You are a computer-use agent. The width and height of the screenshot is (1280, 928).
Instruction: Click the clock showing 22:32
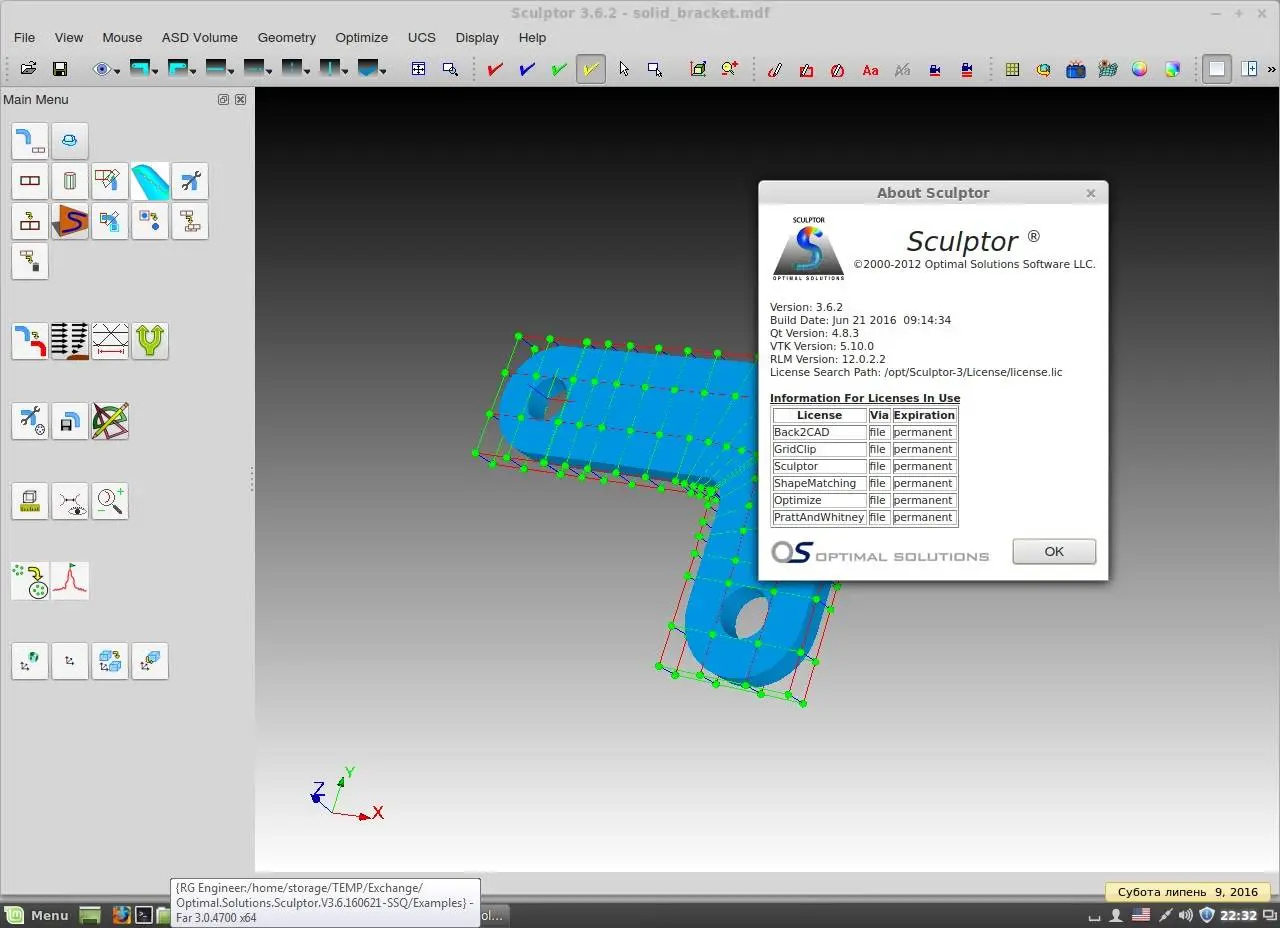click(1238, 915)
